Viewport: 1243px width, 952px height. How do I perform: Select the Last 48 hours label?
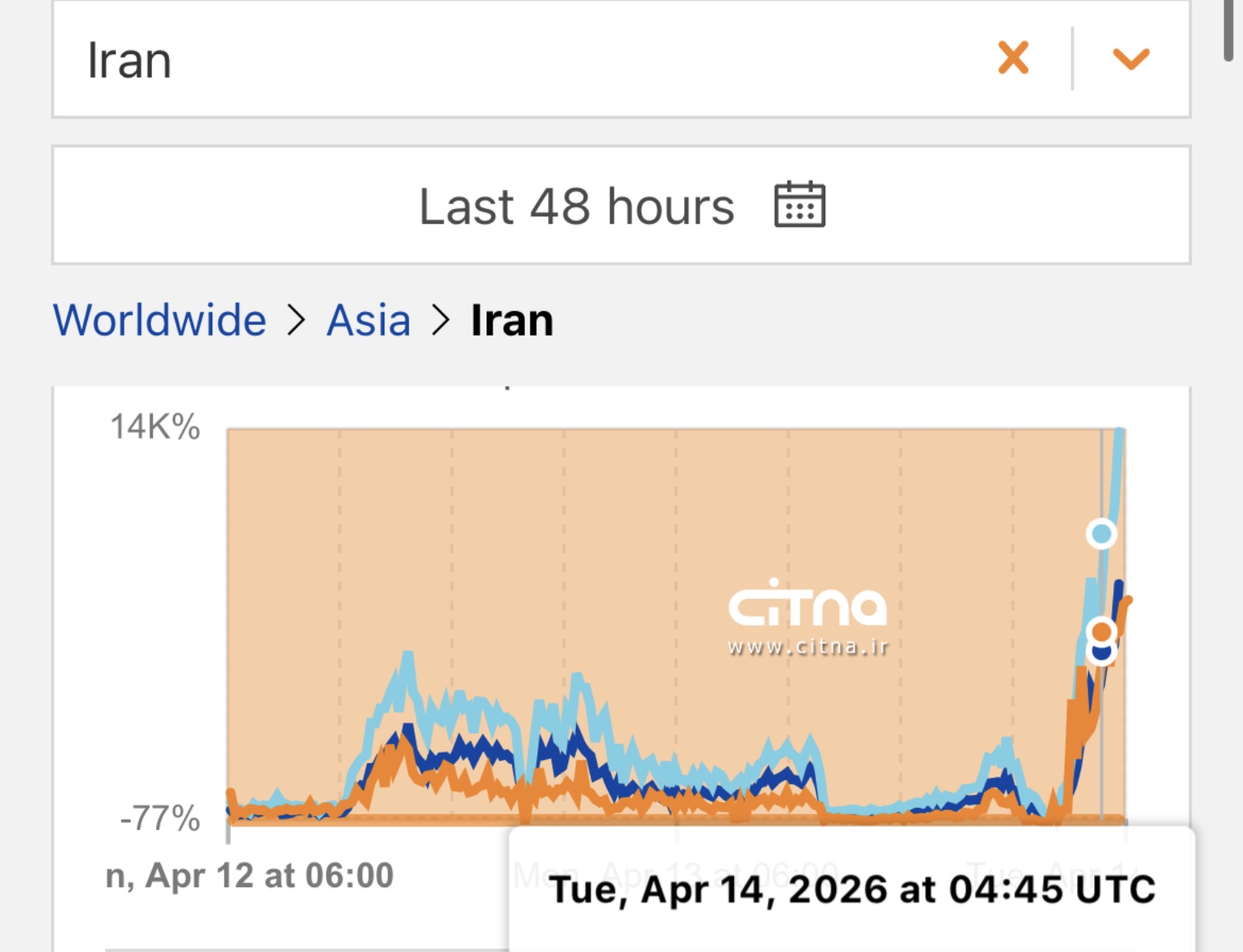coord(576,207)
